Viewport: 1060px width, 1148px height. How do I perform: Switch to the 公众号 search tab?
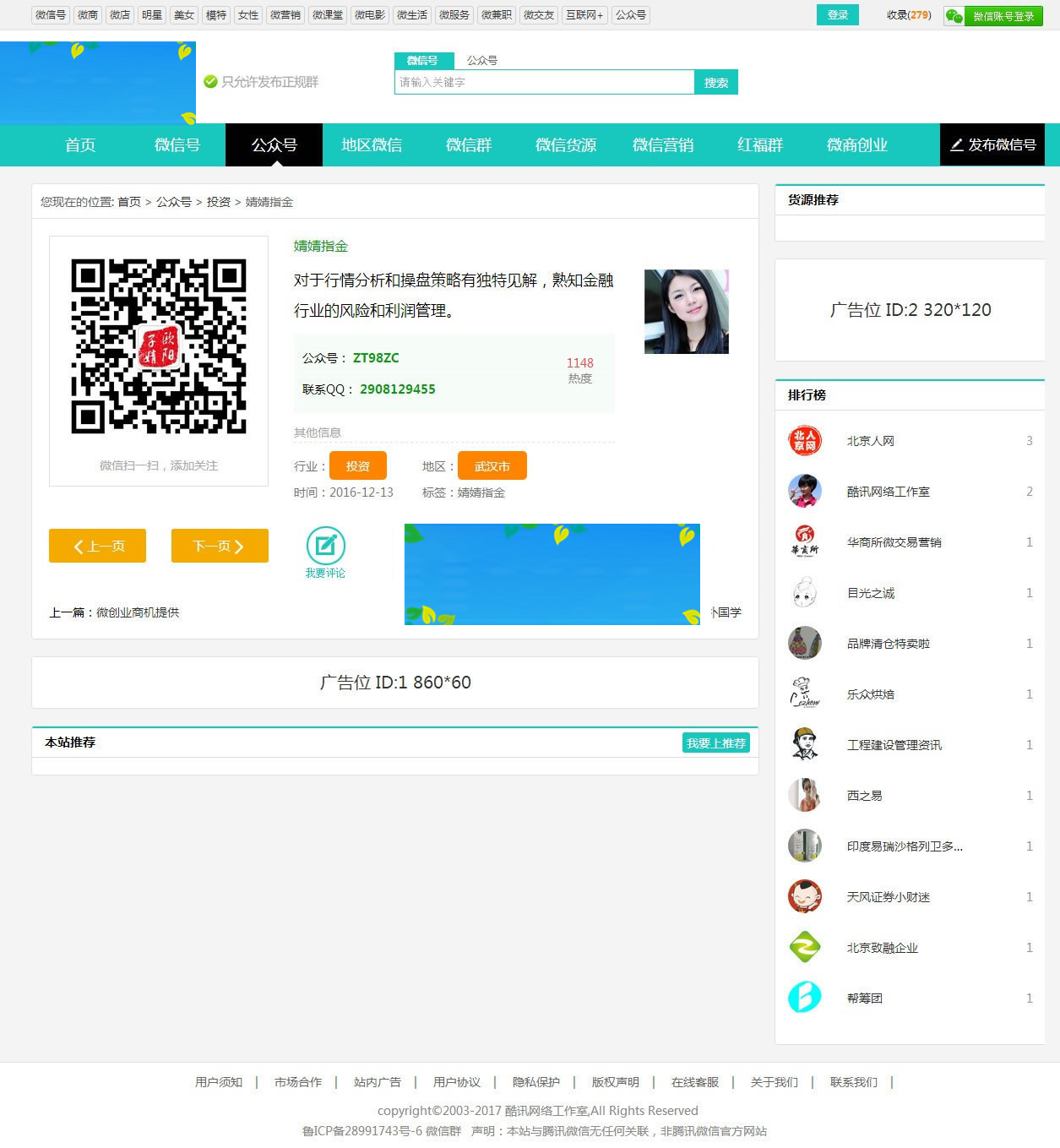click(482, 60)
